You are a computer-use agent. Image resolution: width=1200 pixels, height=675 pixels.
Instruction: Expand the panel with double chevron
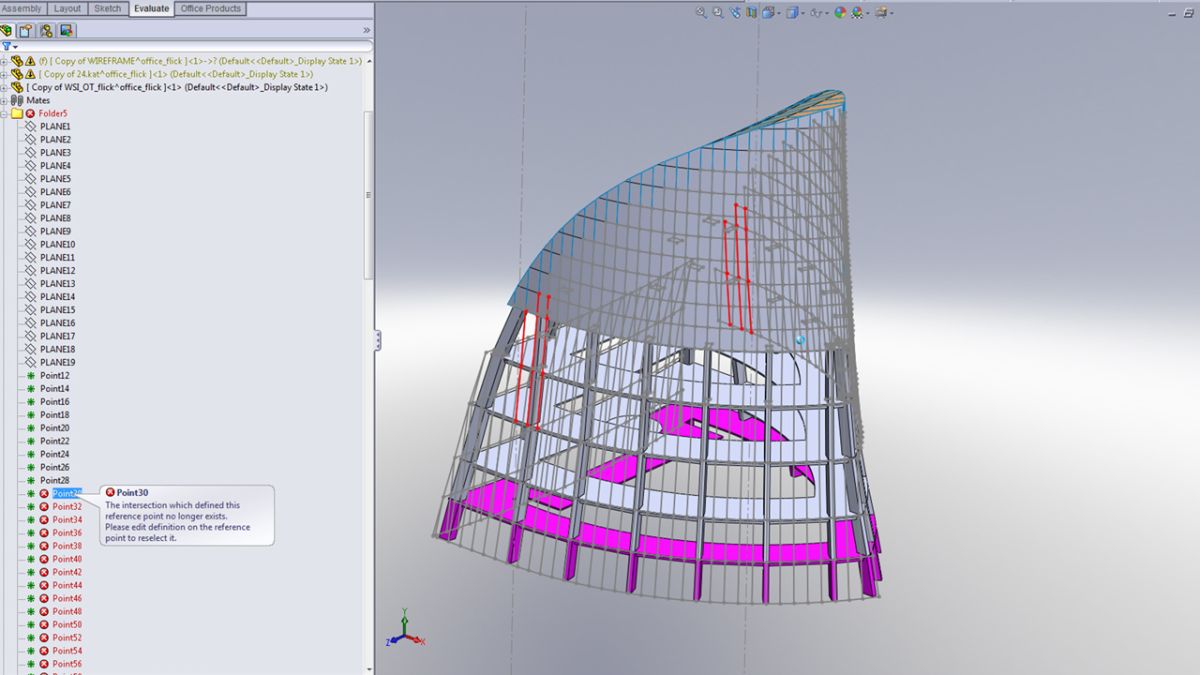click(x=366, y=30)
